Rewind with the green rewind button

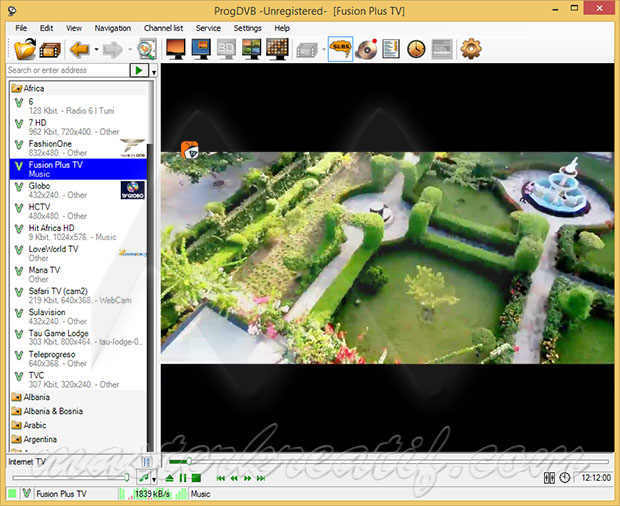pyautogui.click(x=234, y=478)
